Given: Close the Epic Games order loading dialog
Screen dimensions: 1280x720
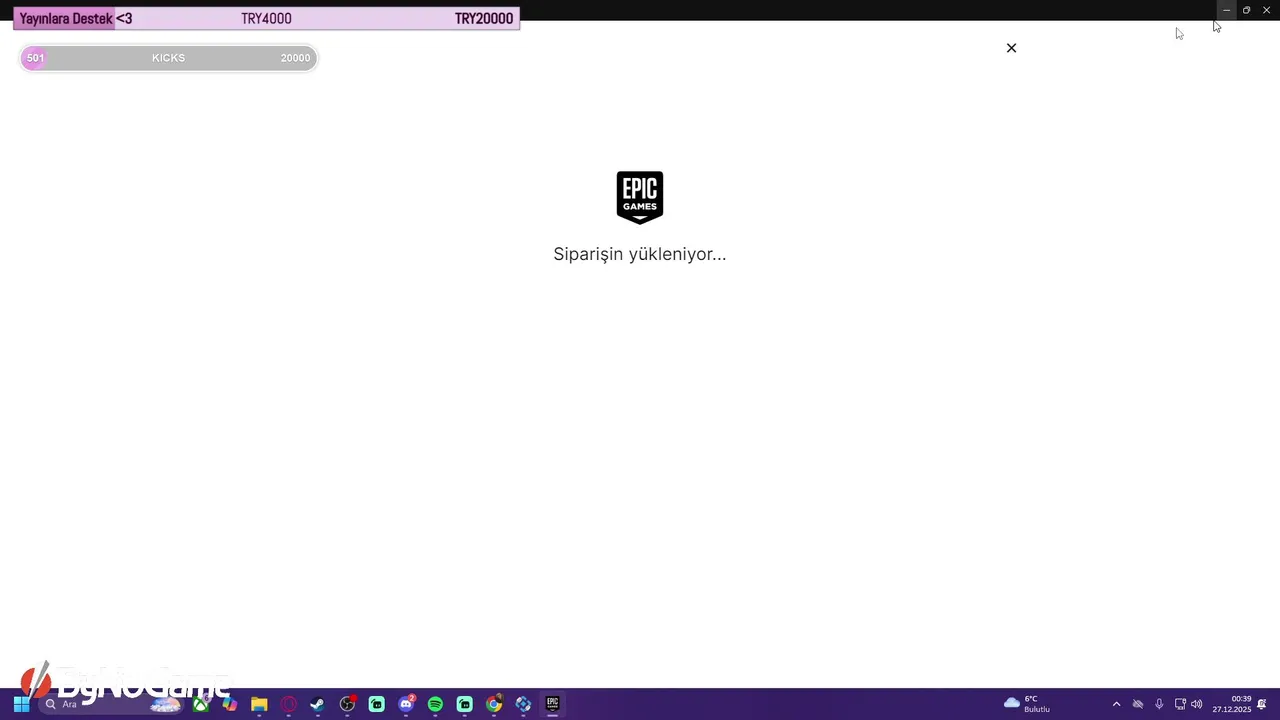Looking at the screenshot, I should pyautogui.click(x=1011, y=48).
